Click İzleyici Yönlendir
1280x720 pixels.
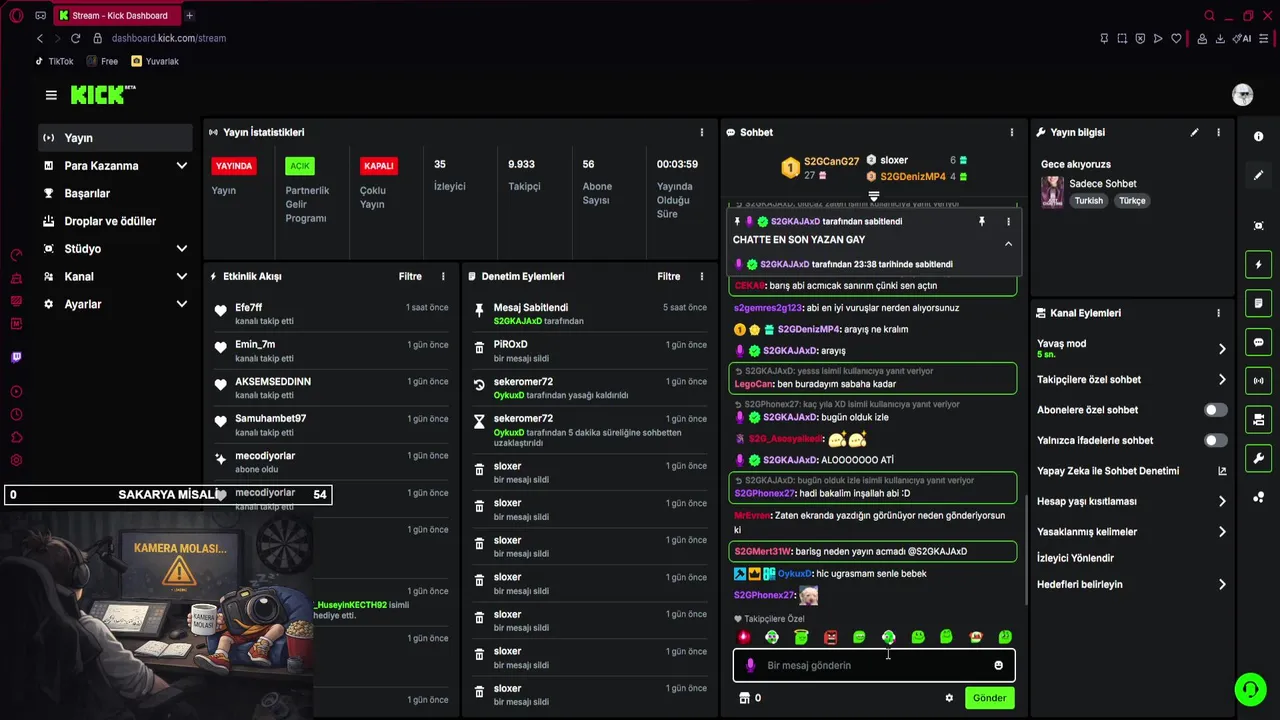[x=1075, y=558]
